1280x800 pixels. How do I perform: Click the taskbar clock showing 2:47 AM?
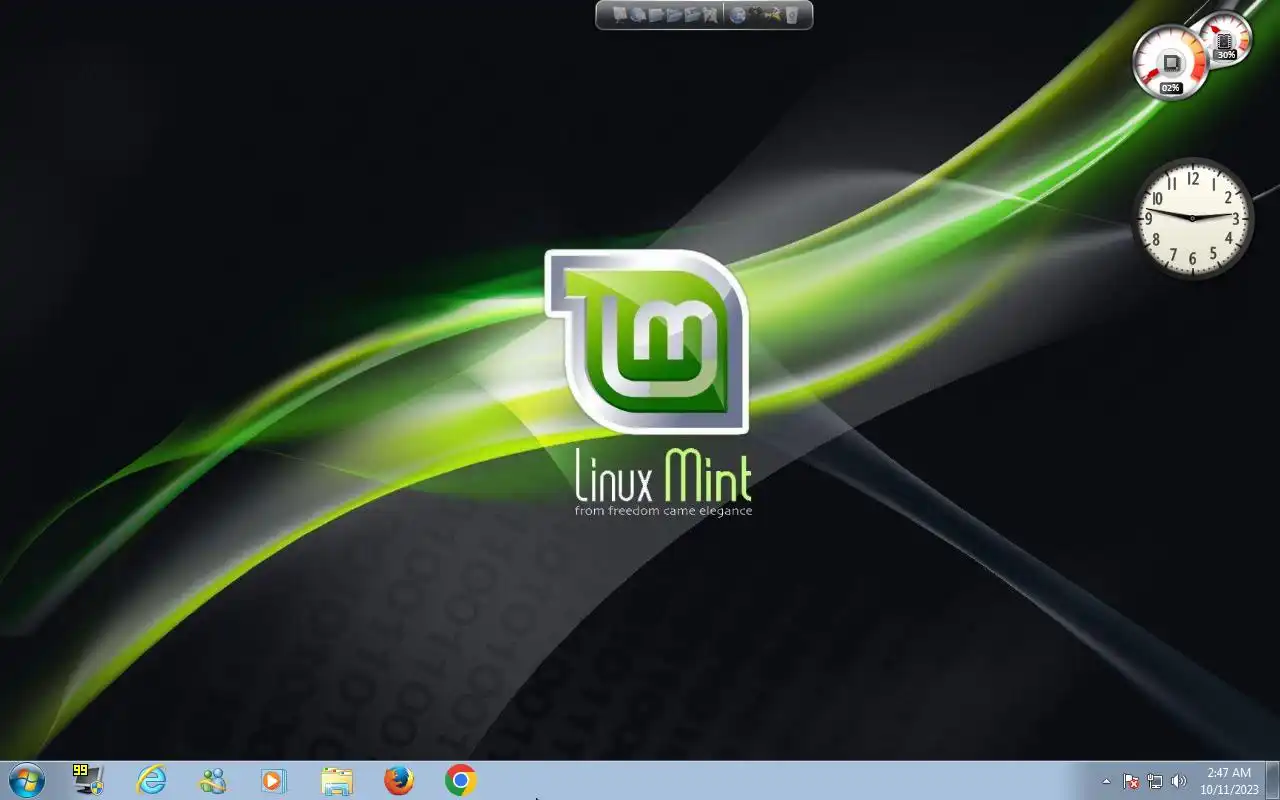coord(1229,781)
